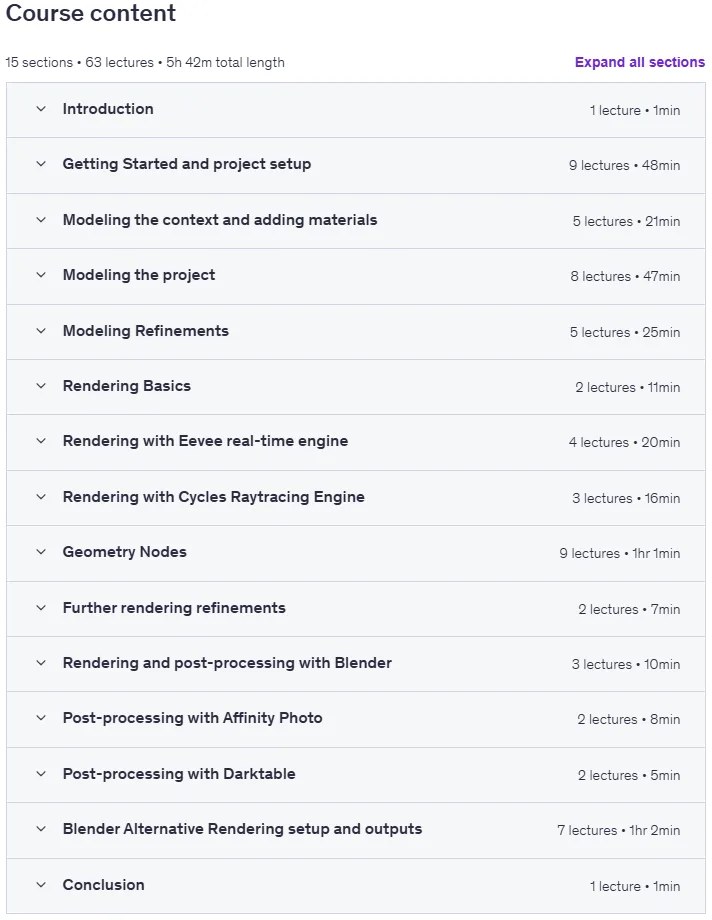
Task: Open chevron for Modeling the context section
Action: click(41, 220)
